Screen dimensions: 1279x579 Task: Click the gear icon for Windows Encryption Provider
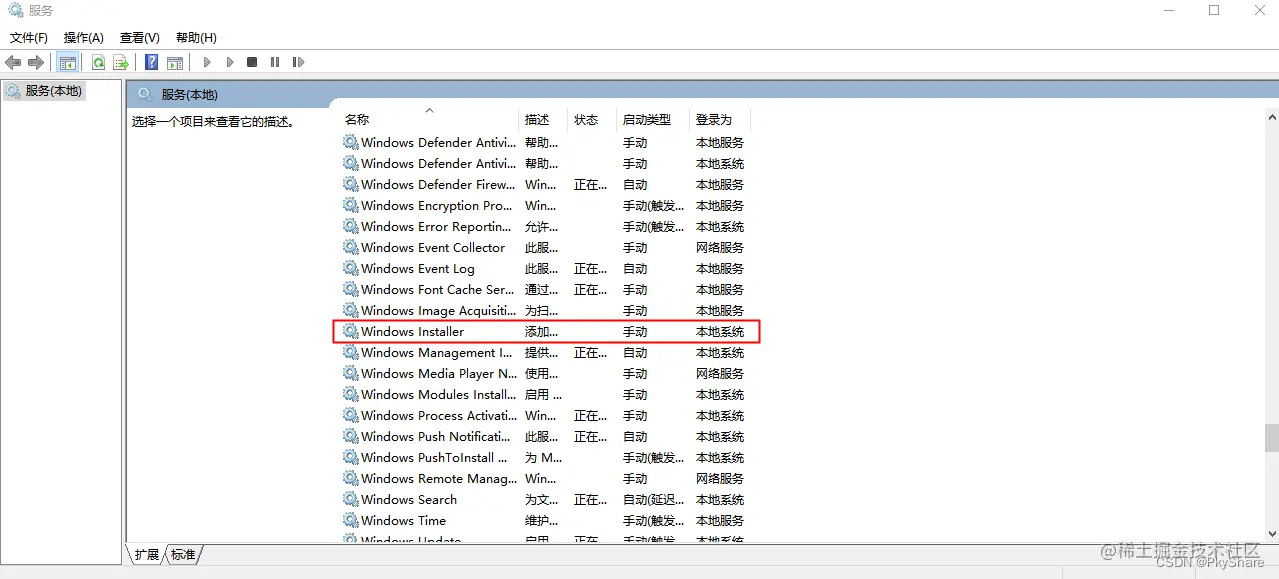click(x=350, y=205)
